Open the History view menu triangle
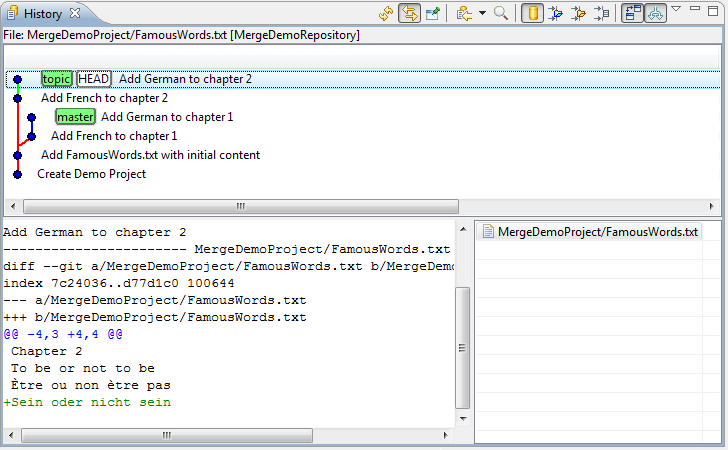Image resolution: width=728 pixels, height=450 pixels. (x=676, y=8)
